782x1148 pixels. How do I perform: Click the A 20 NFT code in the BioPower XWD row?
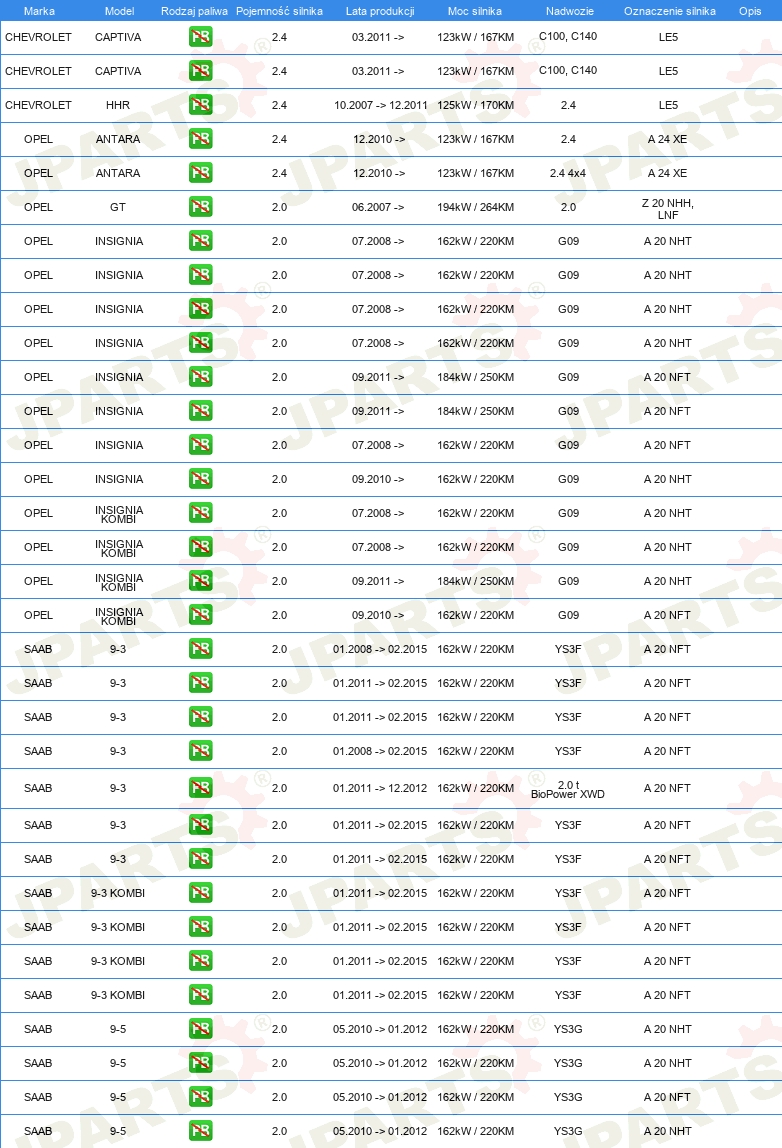pos(667,789)
